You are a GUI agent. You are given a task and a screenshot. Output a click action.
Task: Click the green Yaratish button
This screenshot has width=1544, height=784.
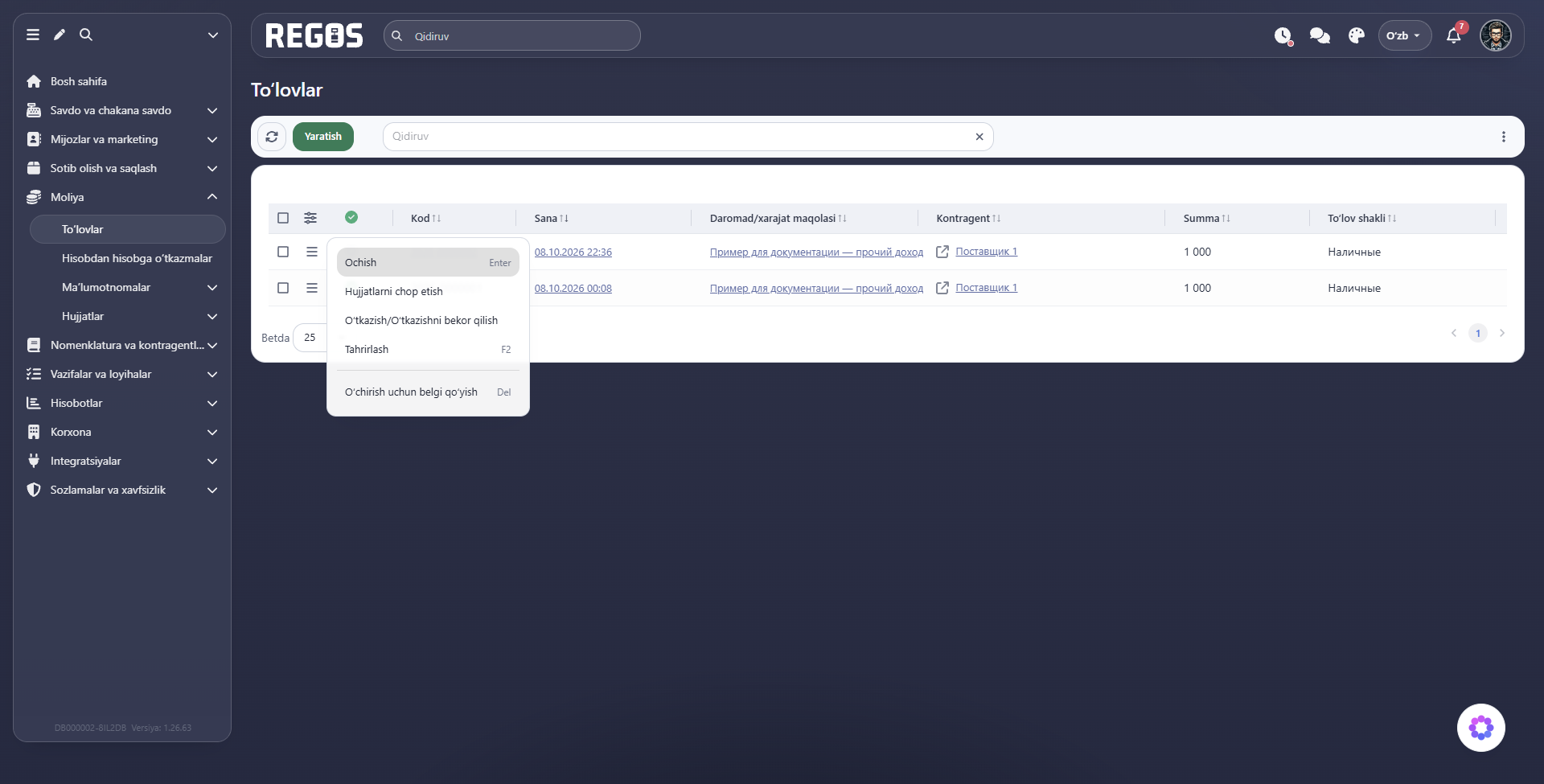(323, 137)
